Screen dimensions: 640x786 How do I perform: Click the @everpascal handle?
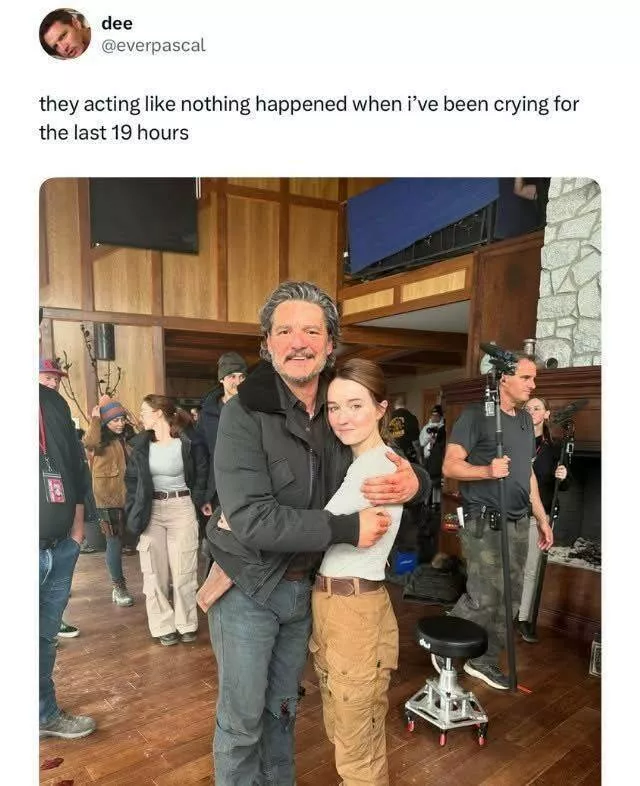pyautogui.click(x=153, y=46)
